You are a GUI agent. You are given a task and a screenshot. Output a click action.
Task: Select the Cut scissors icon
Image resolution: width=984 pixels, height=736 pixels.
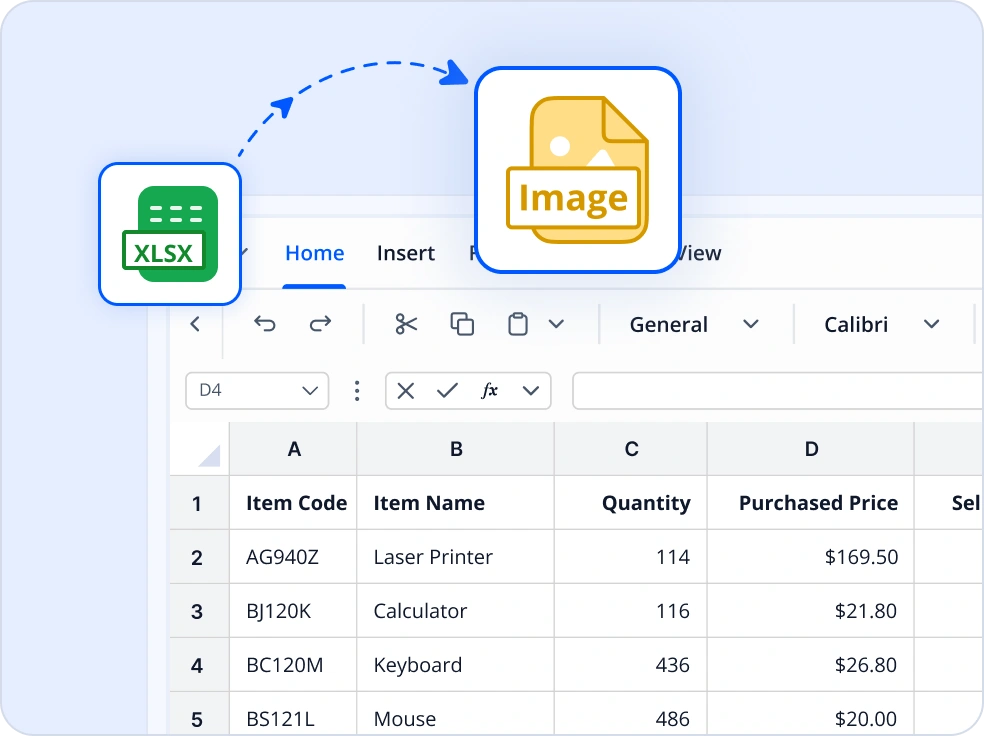coord(406,324)
